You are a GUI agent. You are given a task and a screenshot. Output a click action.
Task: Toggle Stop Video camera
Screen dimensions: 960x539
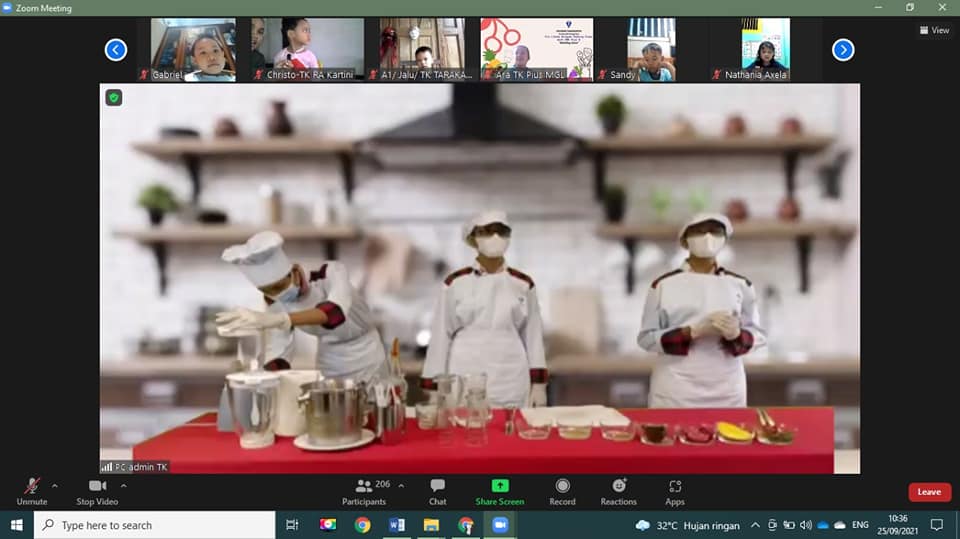(97, 490)
